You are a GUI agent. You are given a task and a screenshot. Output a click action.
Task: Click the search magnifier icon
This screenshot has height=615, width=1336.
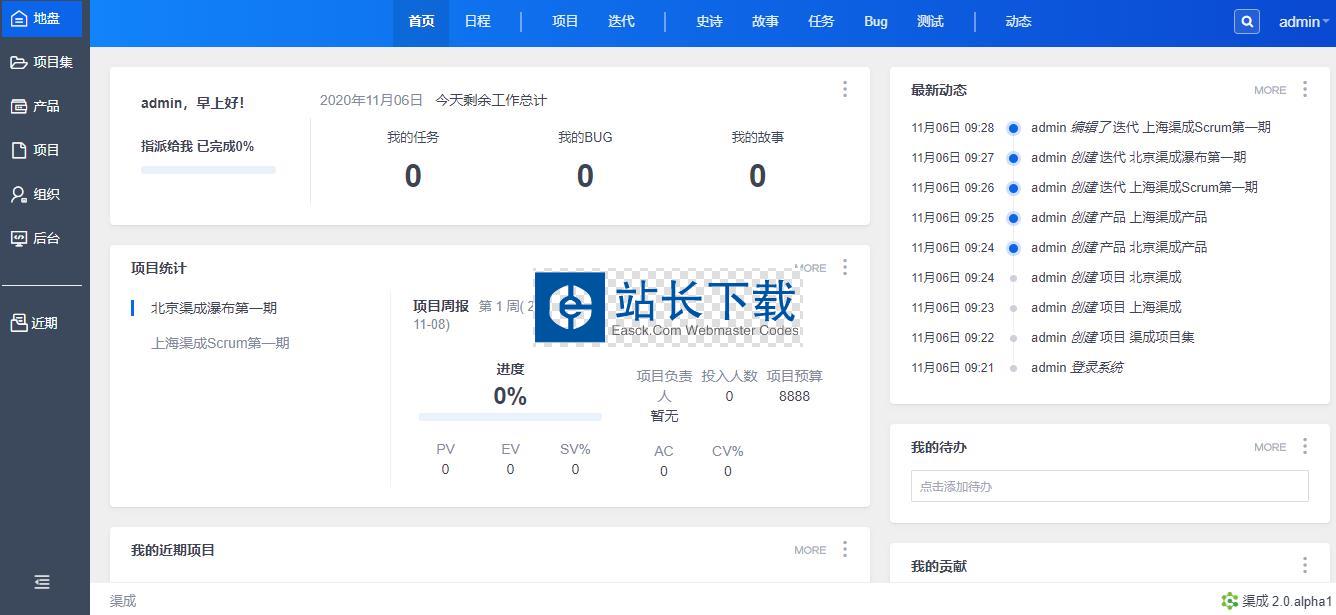tap(1246, 22)
